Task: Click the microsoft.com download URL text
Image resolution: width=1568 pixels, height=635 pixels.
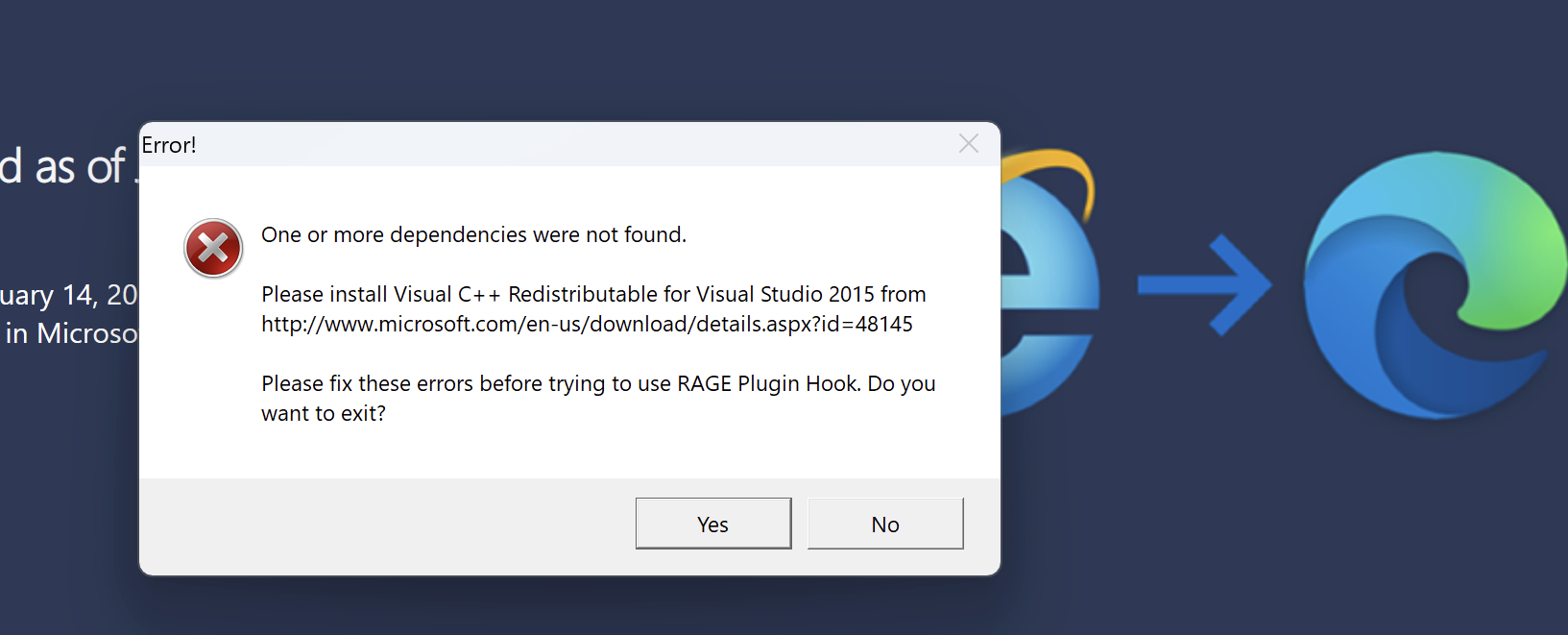Action: pyautogui.click(x=587, y=325)
